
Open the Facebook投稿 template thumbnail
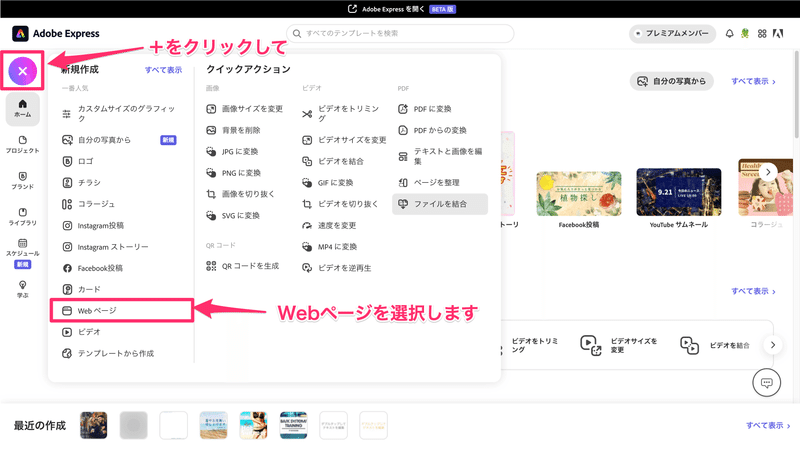[x=579, y=194]
